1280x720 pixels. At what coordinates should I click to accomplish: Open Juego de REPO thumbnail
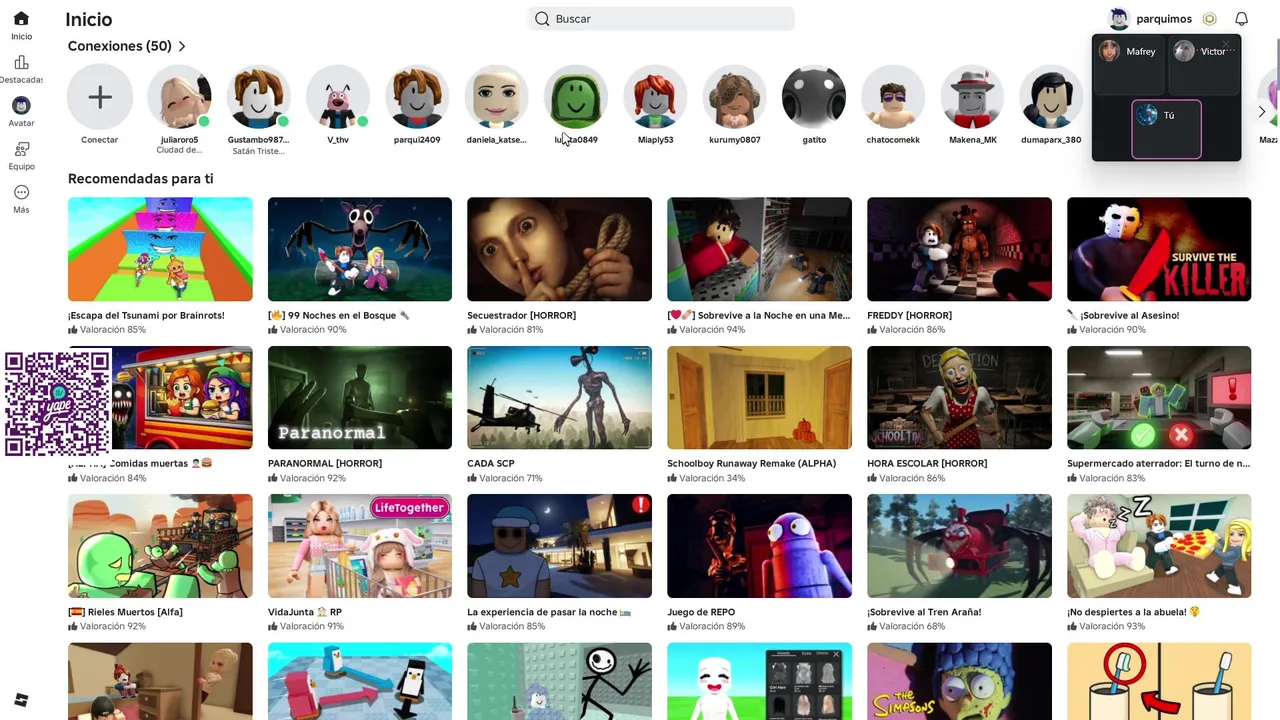(x=759, y=546)
